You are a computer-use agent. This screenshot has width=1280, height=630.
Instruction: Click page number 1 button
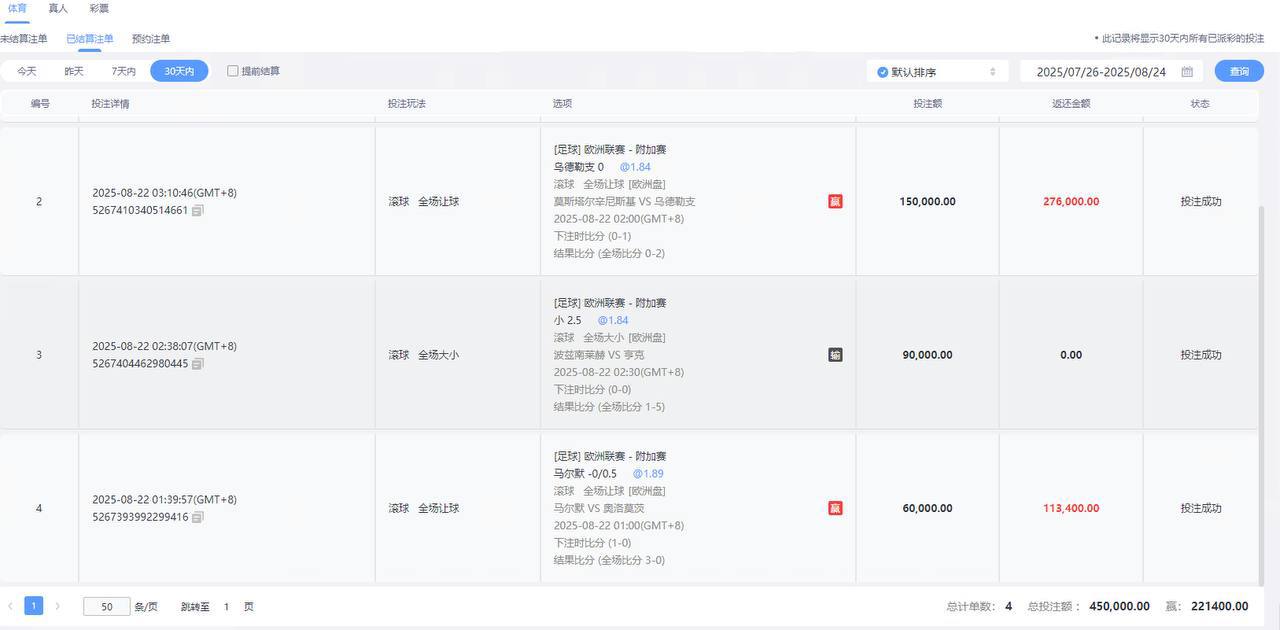34,606
